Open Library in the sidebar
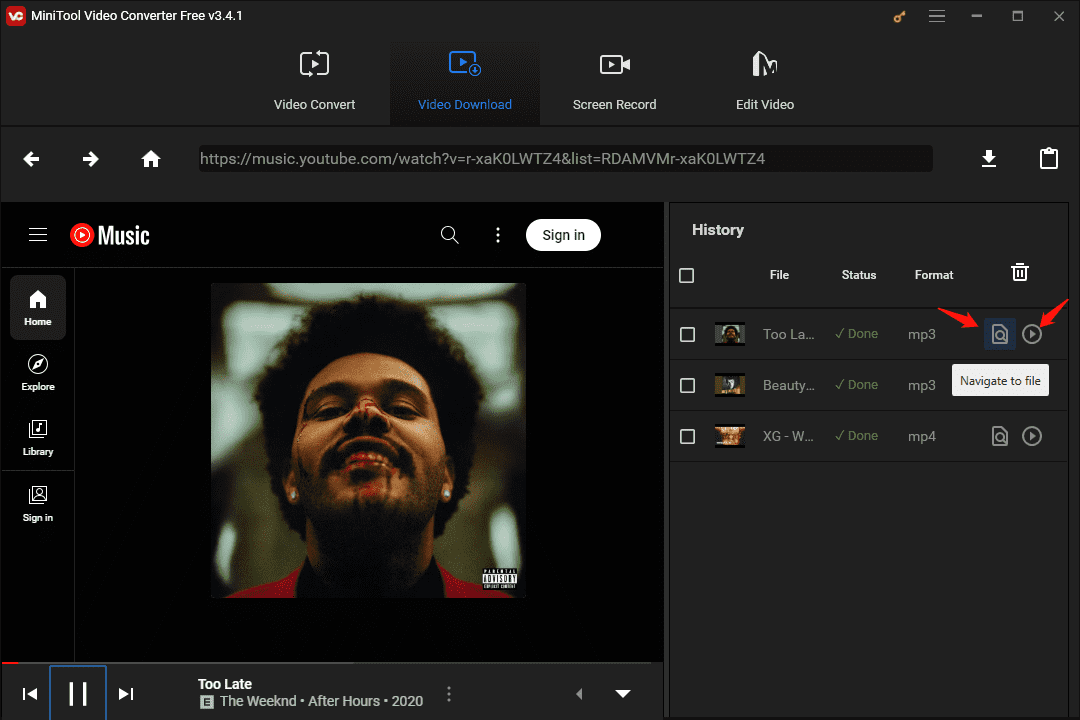Screen dimensions: 1080x720 click(38, 438)
